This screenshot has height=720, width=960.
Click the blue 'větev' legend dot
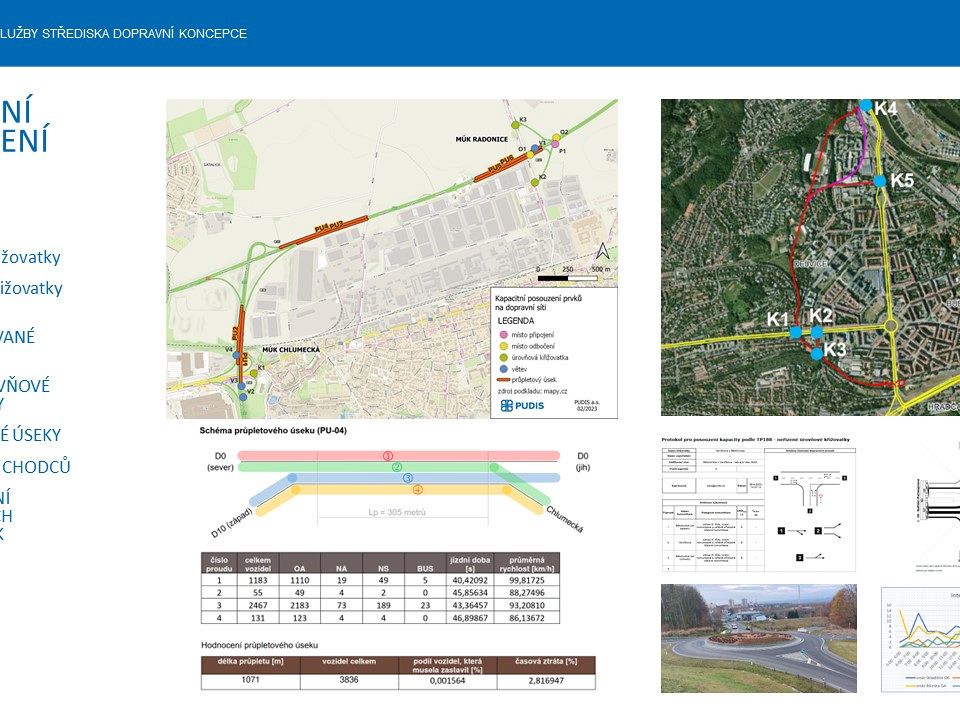[x=504, y=369]
